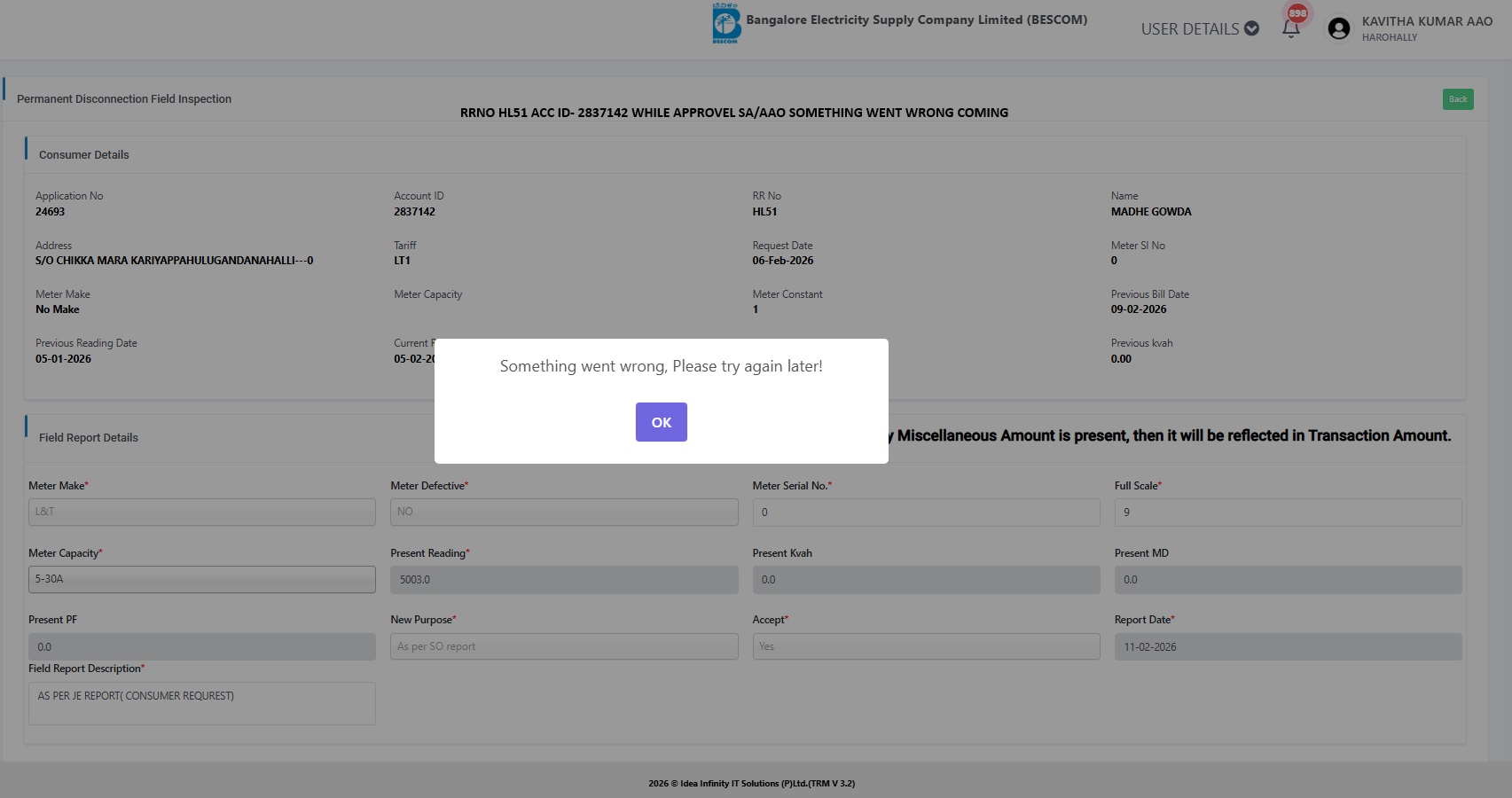
Task: Click the Report Date field
Action: pos(1288,646)
